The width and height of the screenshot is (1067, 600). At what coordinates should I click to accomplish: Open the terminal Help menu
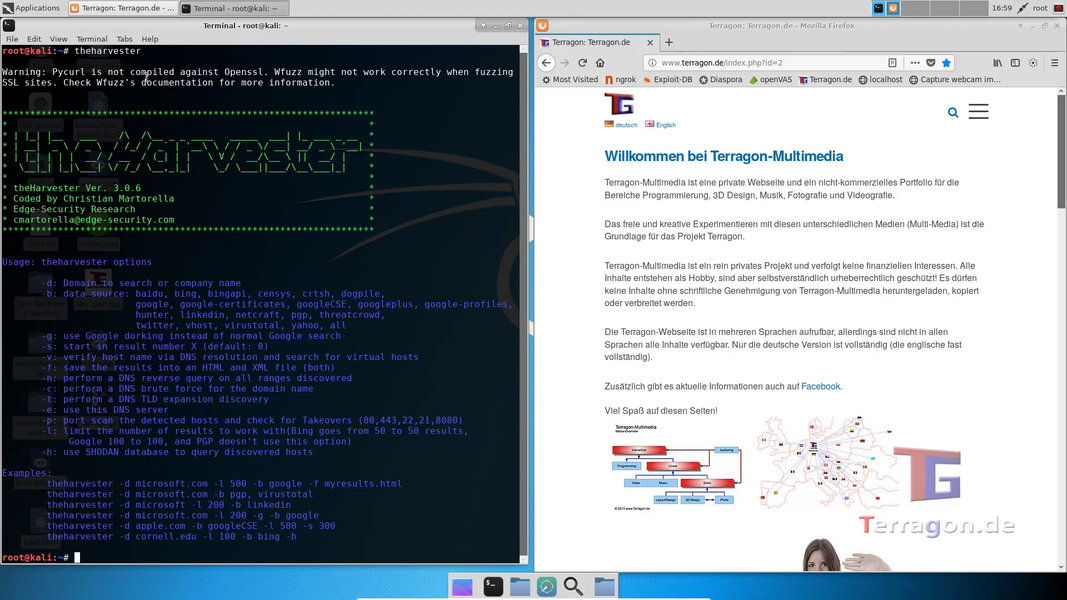150,39
